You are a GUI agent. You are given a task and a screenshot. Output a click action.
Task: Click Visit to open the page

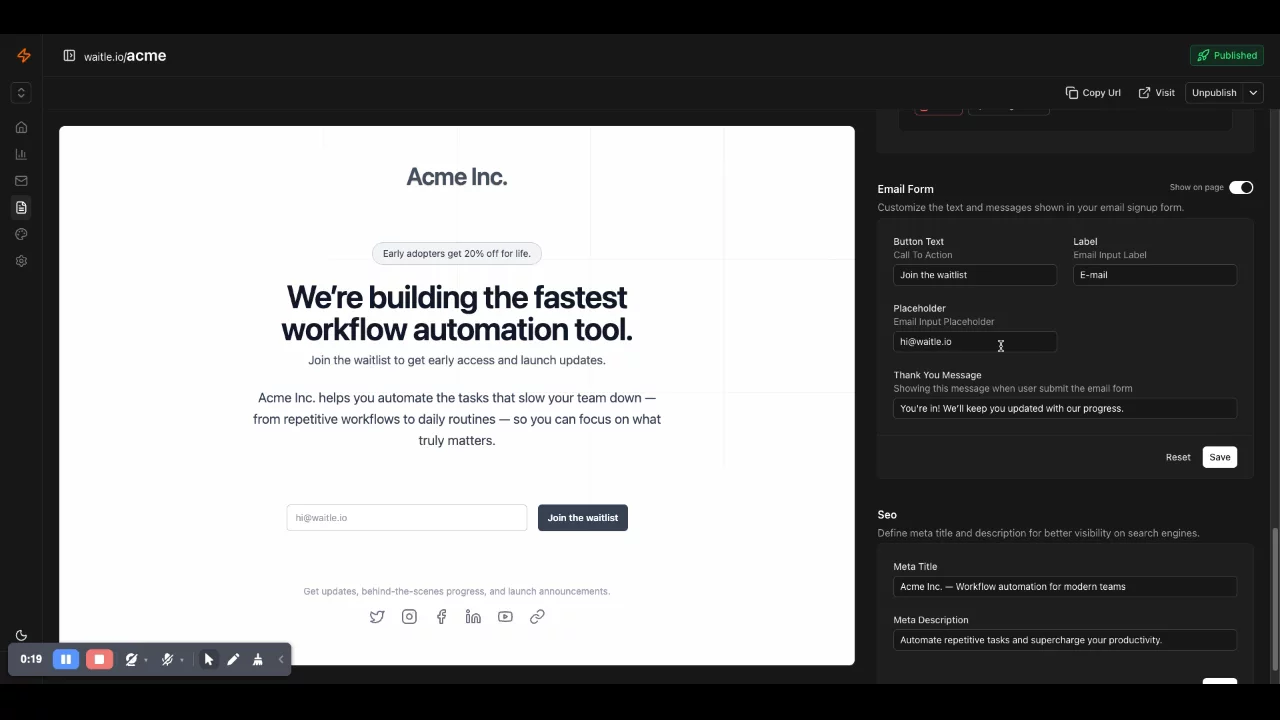click(x=1157, y=93)
